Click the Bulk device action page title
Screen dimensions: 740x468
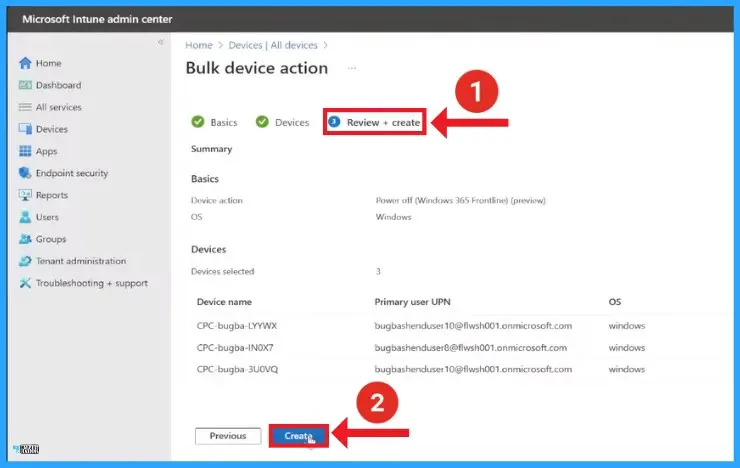(x=257, y=68)
